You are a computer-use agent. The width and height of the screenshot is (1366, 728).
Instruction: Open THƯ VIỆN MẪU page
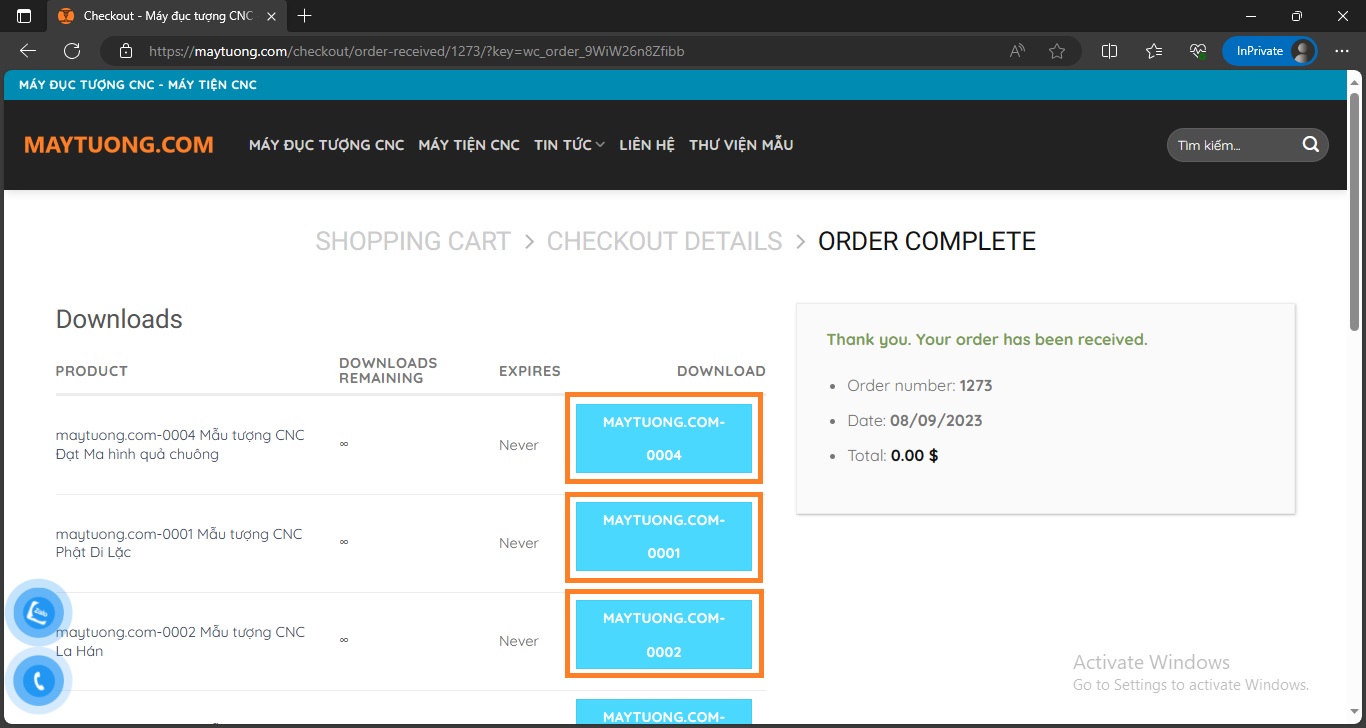pyautogui.click(x=741, y=145)
